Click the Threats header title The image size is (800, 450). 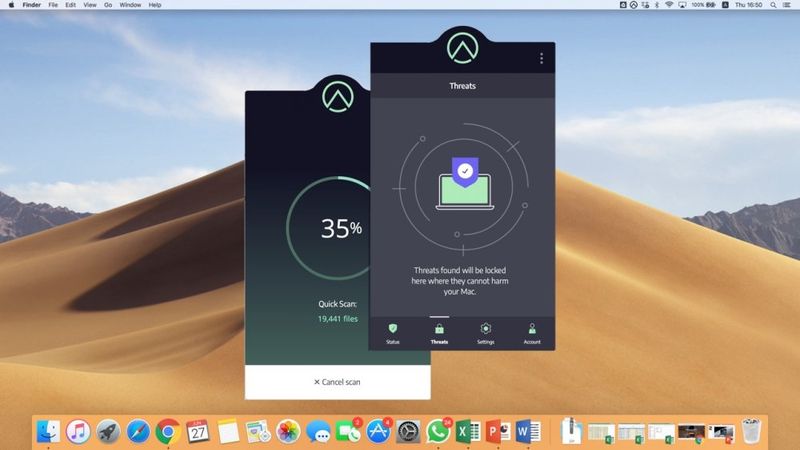click(x=462, y=86)
